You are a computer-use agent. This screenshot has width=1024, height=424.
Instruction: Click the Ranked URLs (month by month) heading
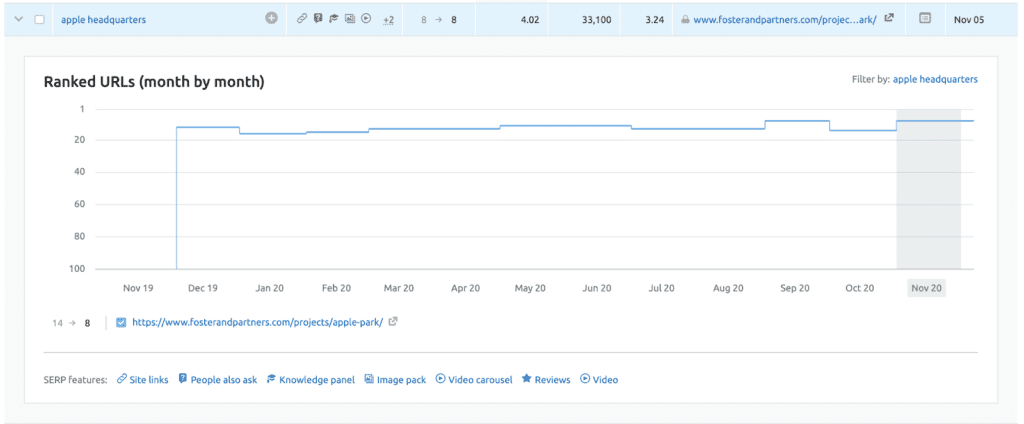(x=154, y=82)
